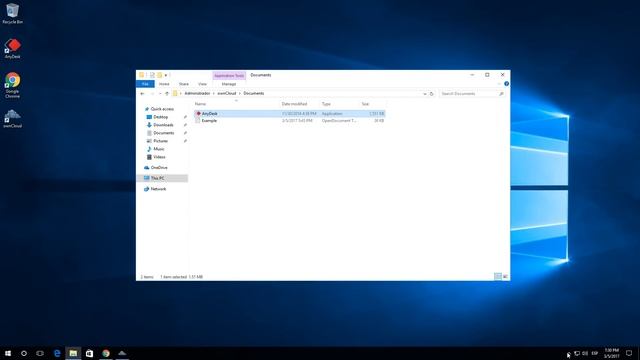Switch to Large icons view in status bar
This screenshot has height=360, width=640.
pyautogui.click(x=505, y=277)
